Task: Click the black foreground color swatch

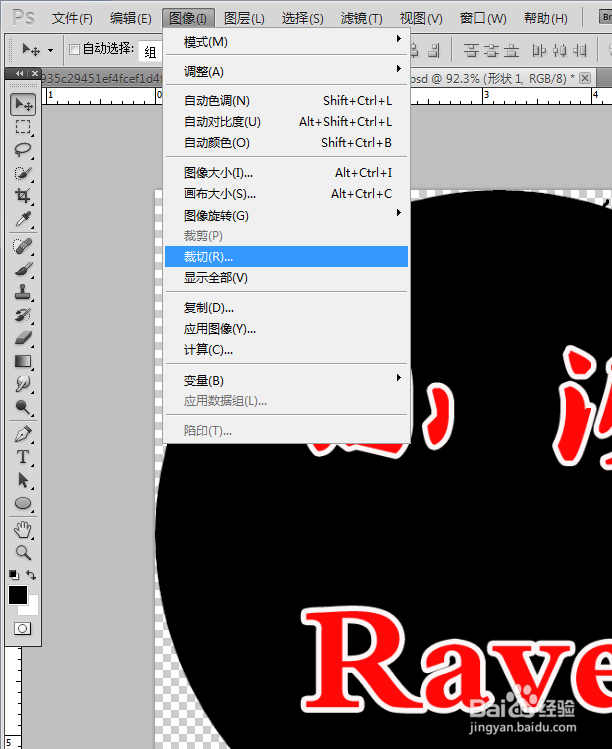Action: (18, 595)
